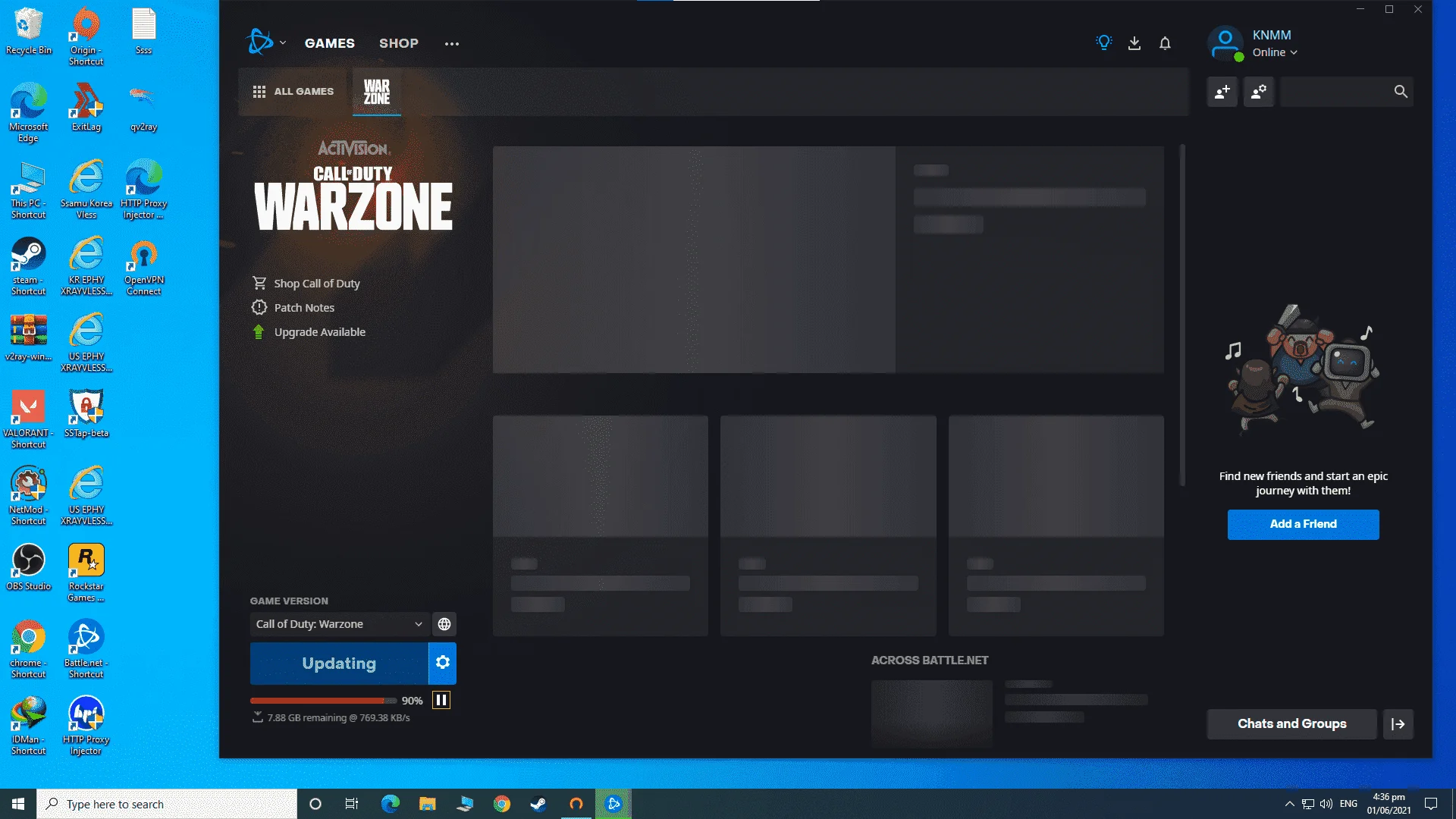Click the lightbulb news icon

[1103, 43]
